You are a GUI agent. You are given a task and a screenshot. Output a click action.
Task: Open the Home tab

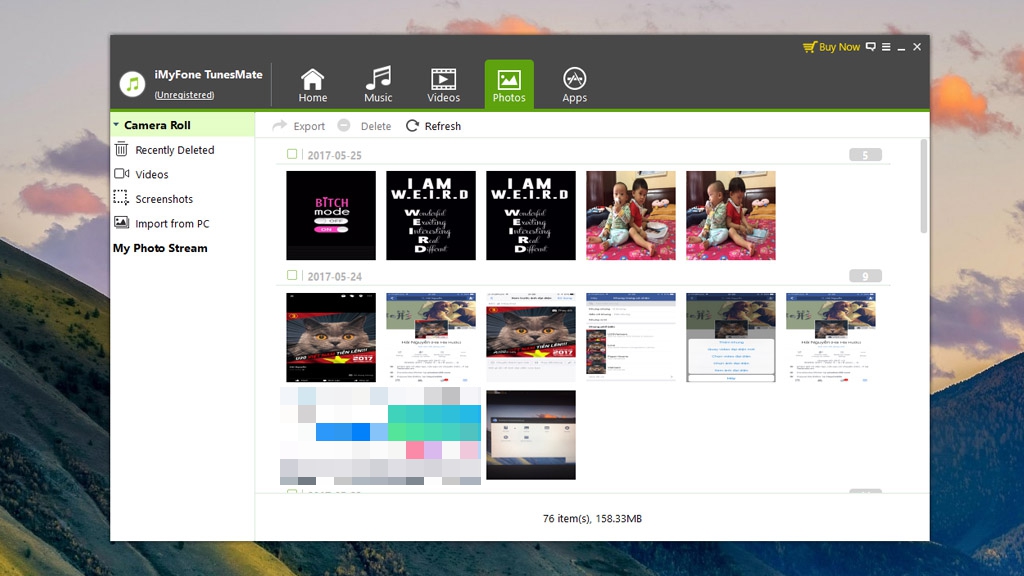313,85
